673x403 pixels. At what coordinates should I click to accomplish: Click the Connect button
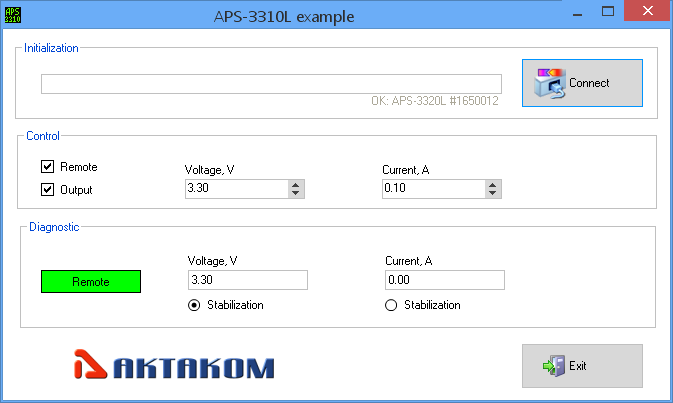tap(582, 83)
